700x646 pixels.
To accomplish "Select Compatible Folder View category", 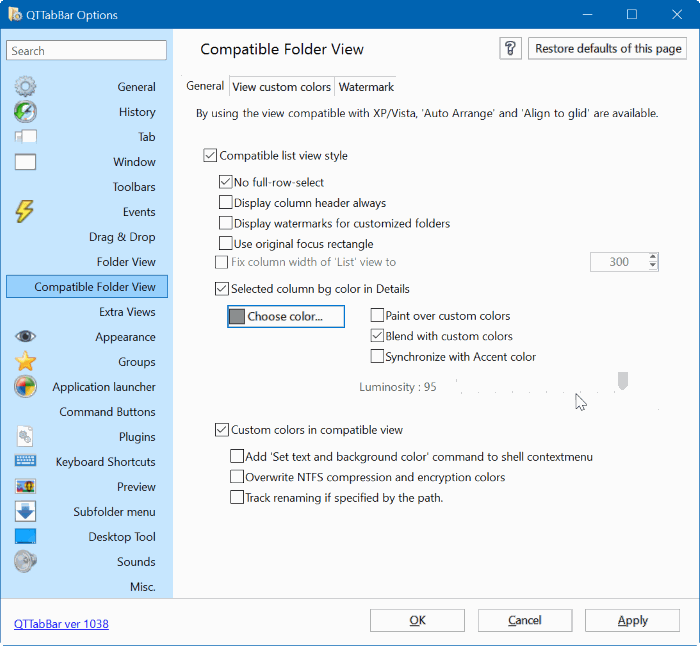I will [x=87, y=287].
